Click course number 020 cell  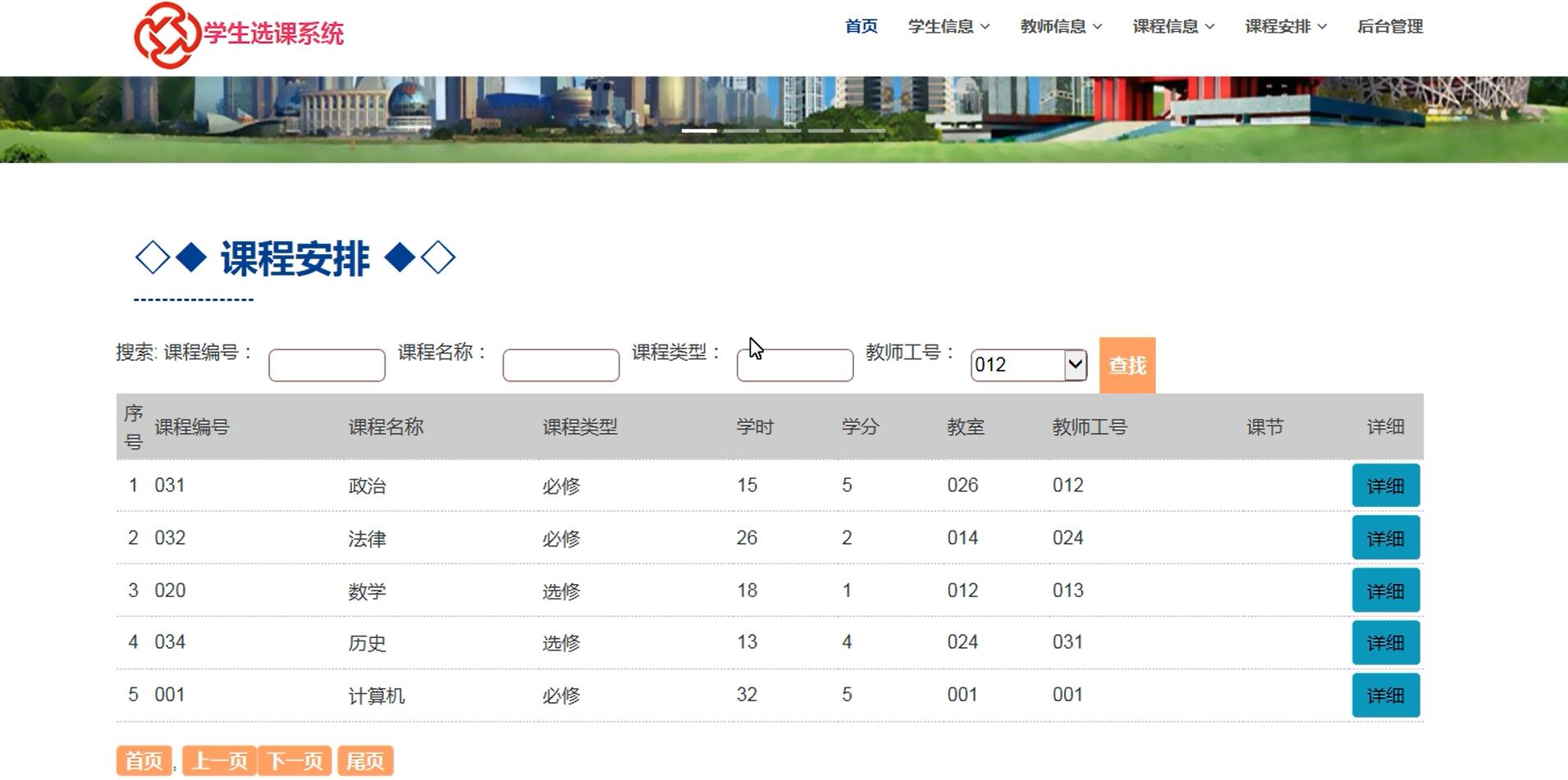[x=170, y=590]
